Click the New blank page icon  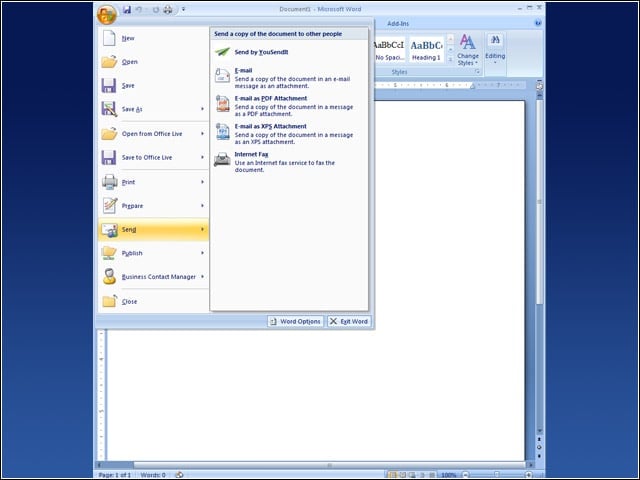coord(109,38)
